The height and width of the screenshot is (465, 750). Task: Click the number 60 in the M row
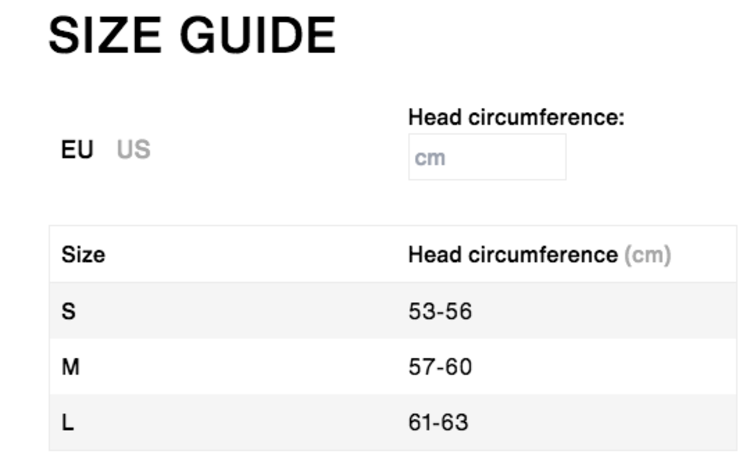(x=458, y=367)
